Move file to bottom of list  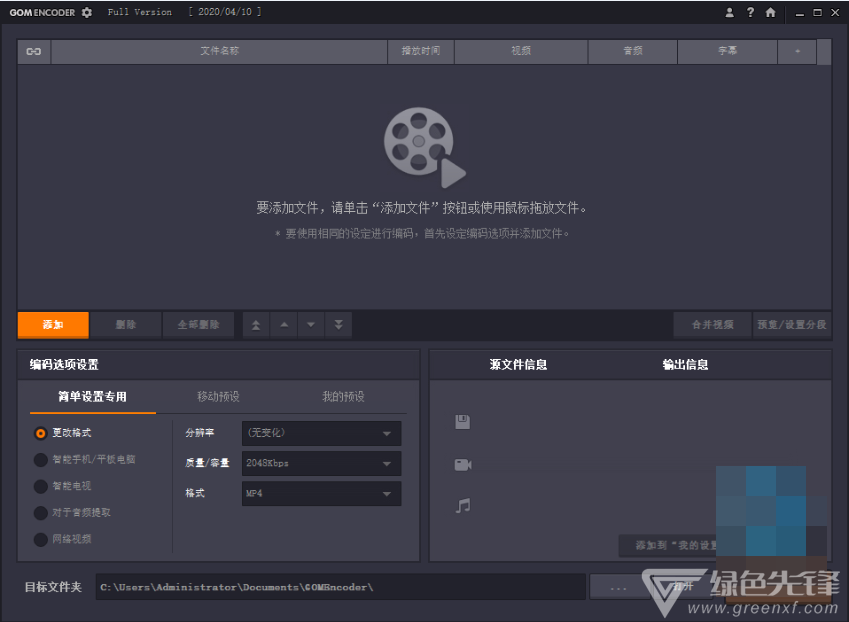[338, 325]
